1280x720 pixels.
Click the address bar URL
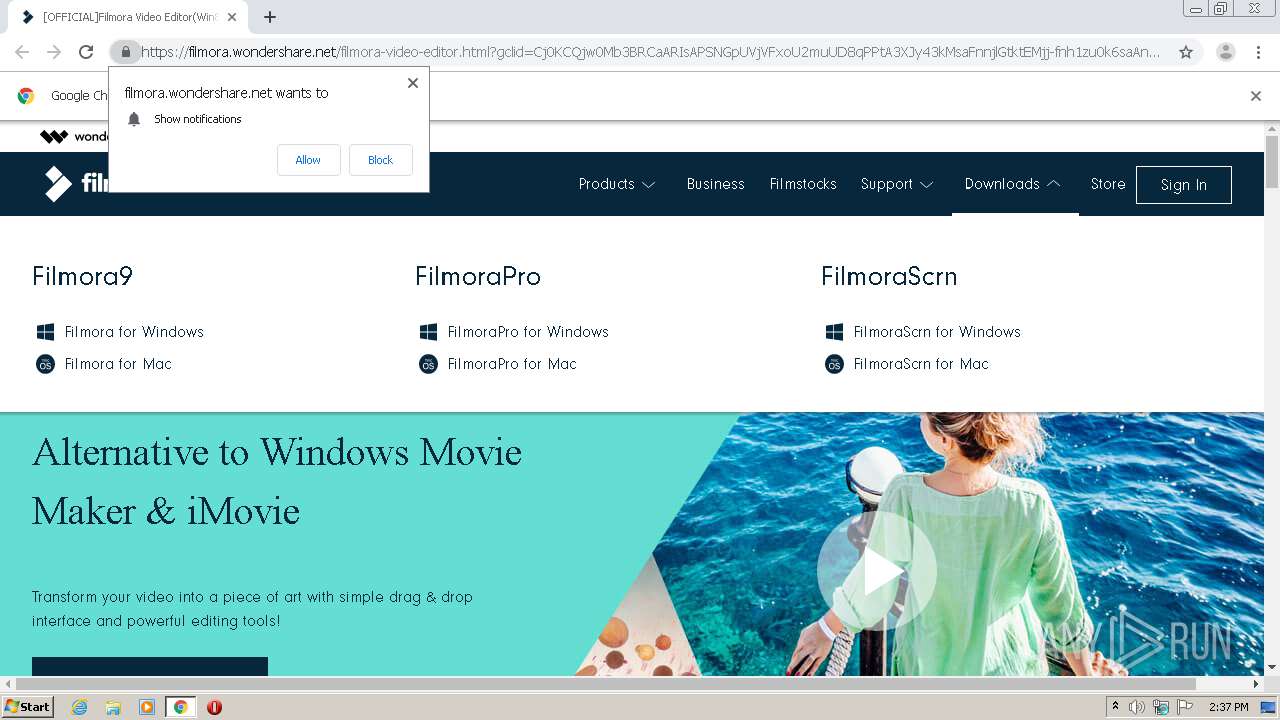point(650,52)
